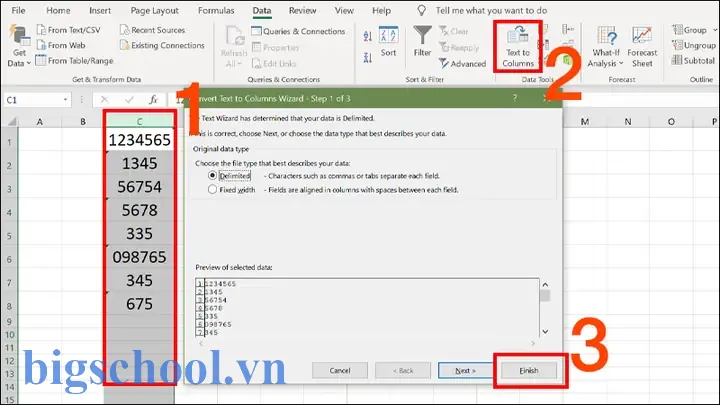Click the greyed Edit Links command
720x405 pixels.
tap(274, 63)
